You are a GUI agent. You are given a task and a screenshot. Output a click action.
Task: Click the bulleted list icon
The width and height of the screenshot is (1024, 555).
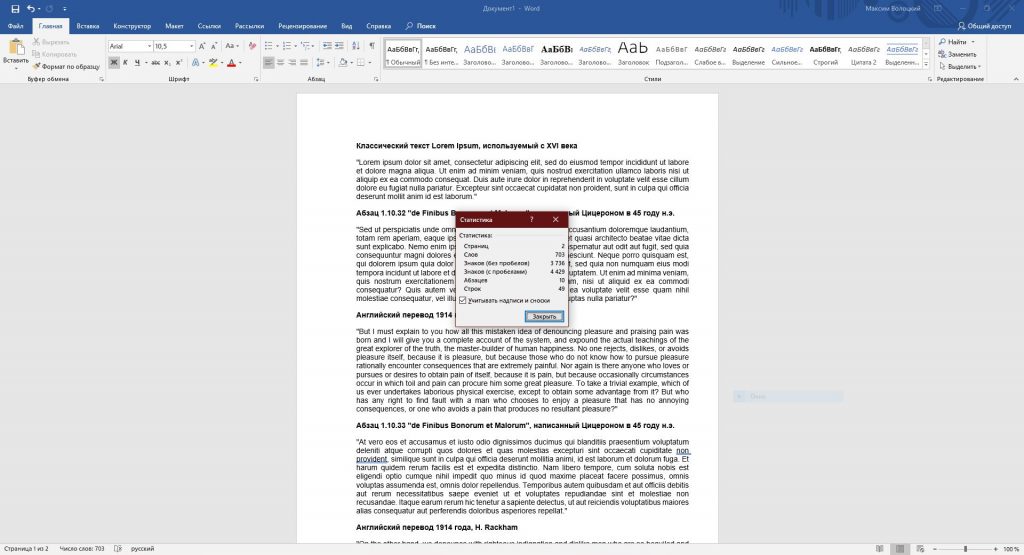click(268, 46)
